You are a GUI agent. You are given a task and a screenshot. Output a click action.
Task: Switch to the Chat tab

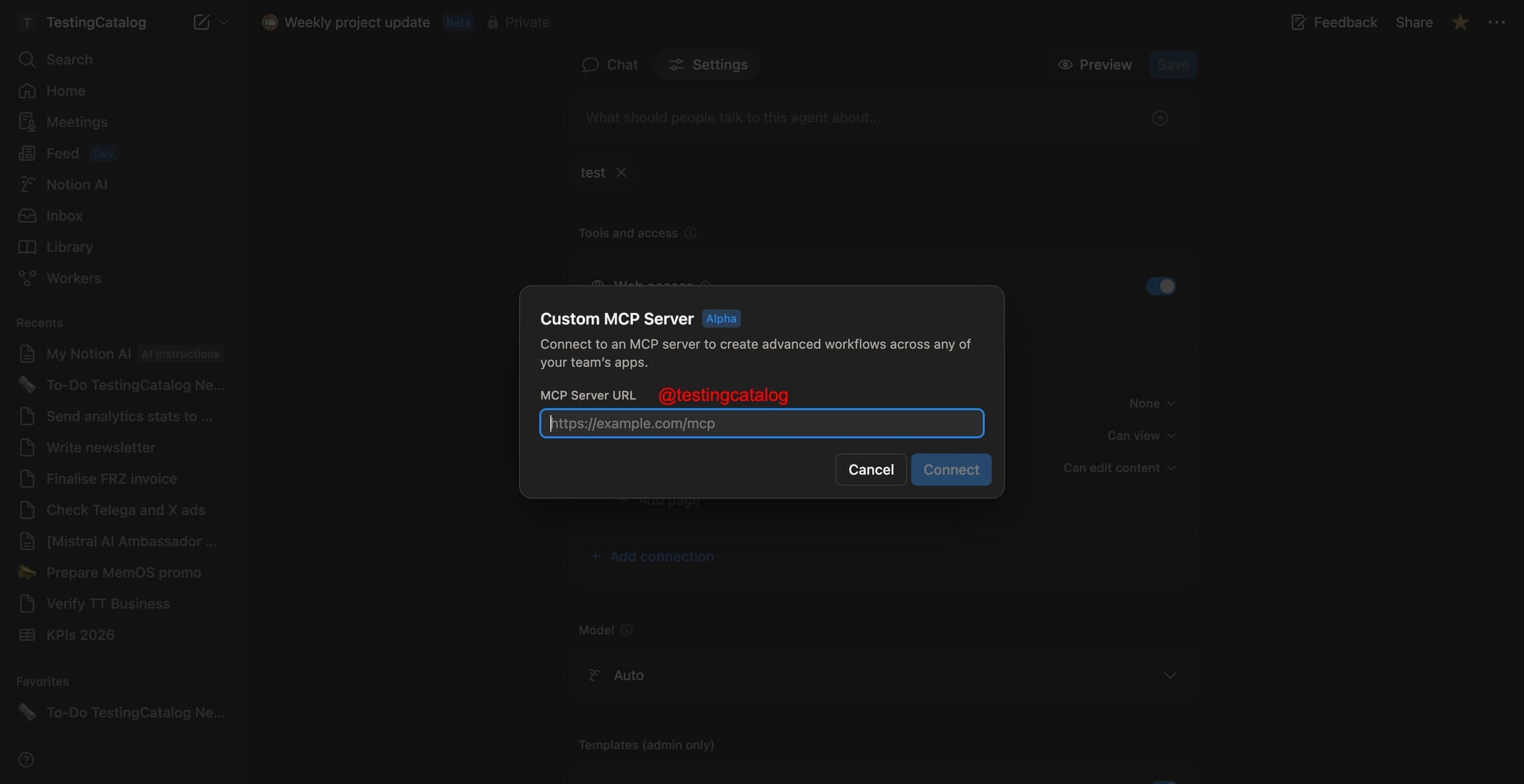tap(610, 65)
